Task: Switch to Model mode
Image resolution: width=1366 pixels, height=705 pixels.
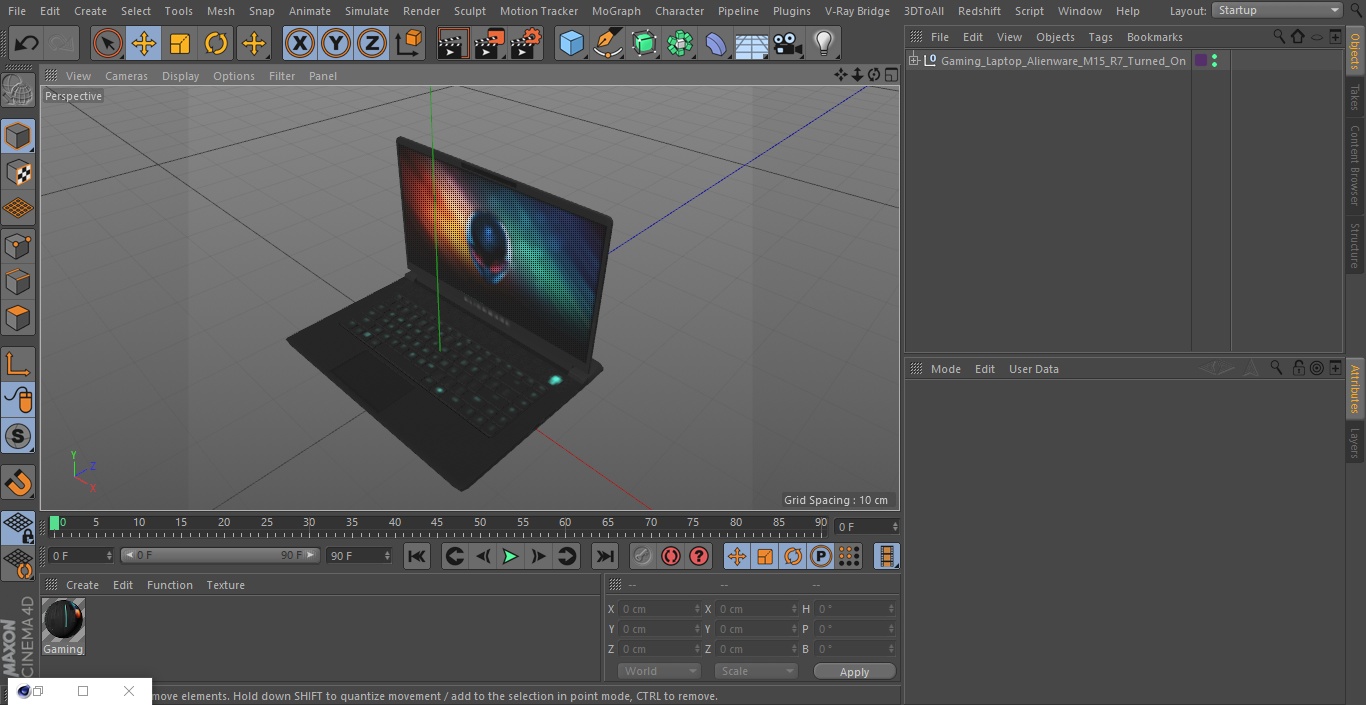Action: point(18,136)
